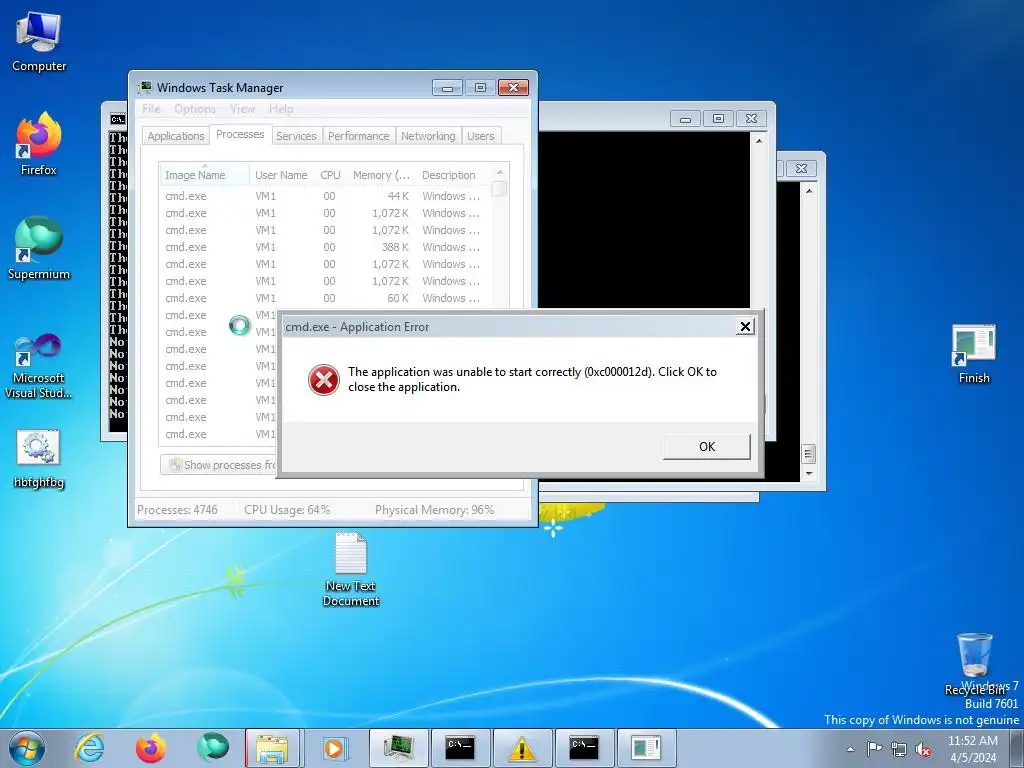Select the cmd.exe row using 44 K
The image size is (1024, 768).
[x=325, y=196]
